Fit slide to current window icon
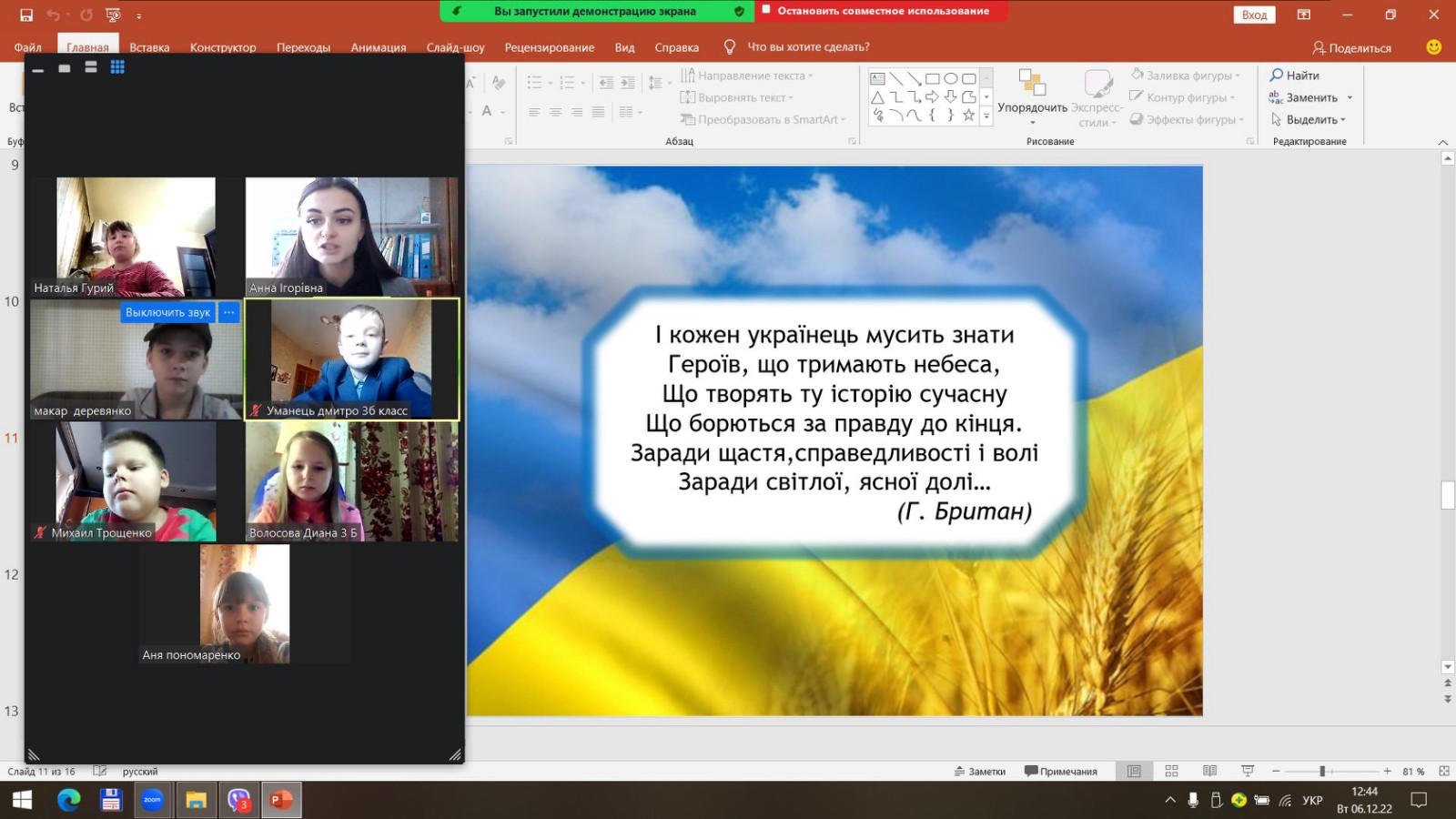Screen dimensions: 1456x819 click(x=1443, y=771)
